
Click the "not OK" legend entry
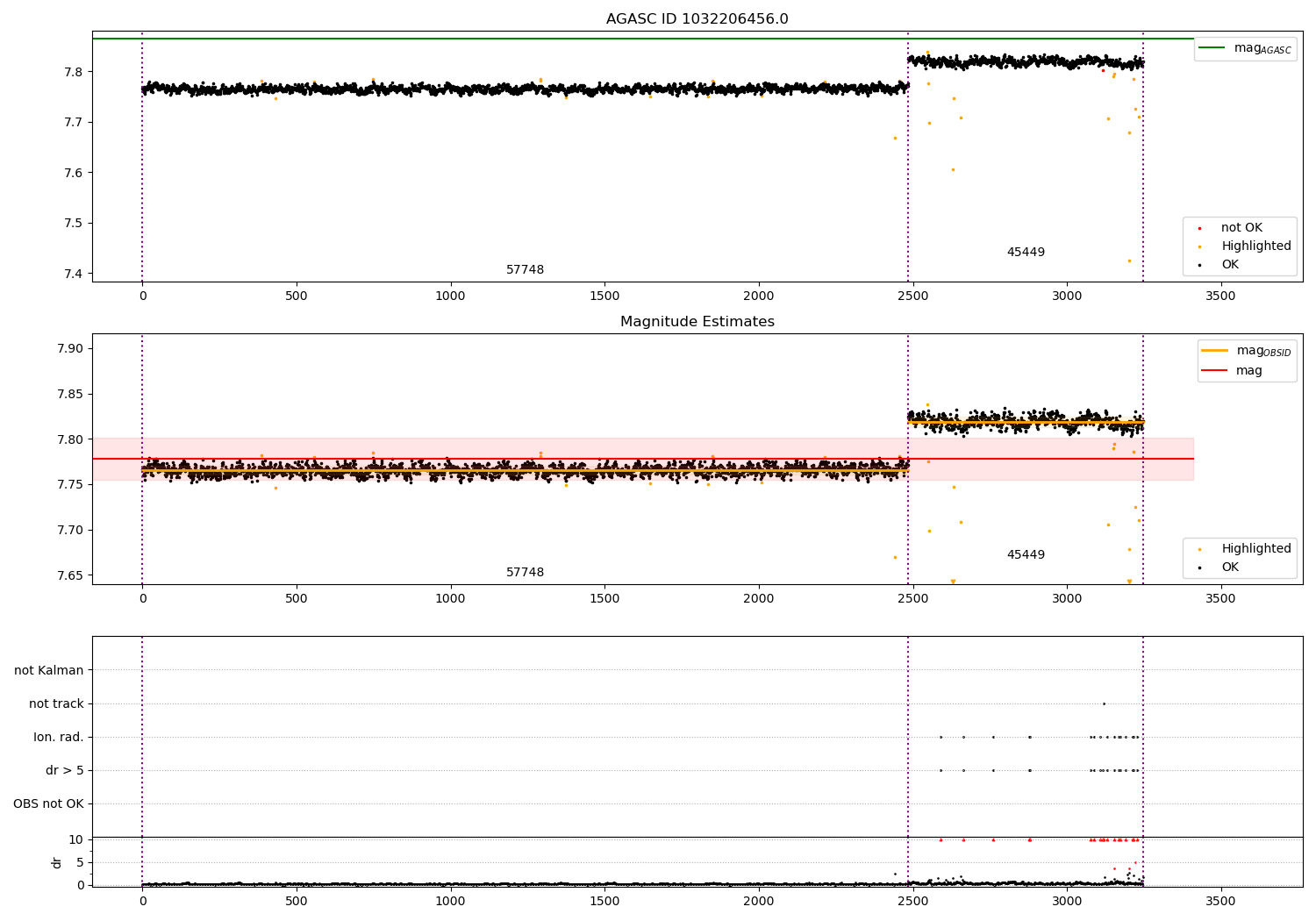pyautogui.click(x=1241, y=228)
